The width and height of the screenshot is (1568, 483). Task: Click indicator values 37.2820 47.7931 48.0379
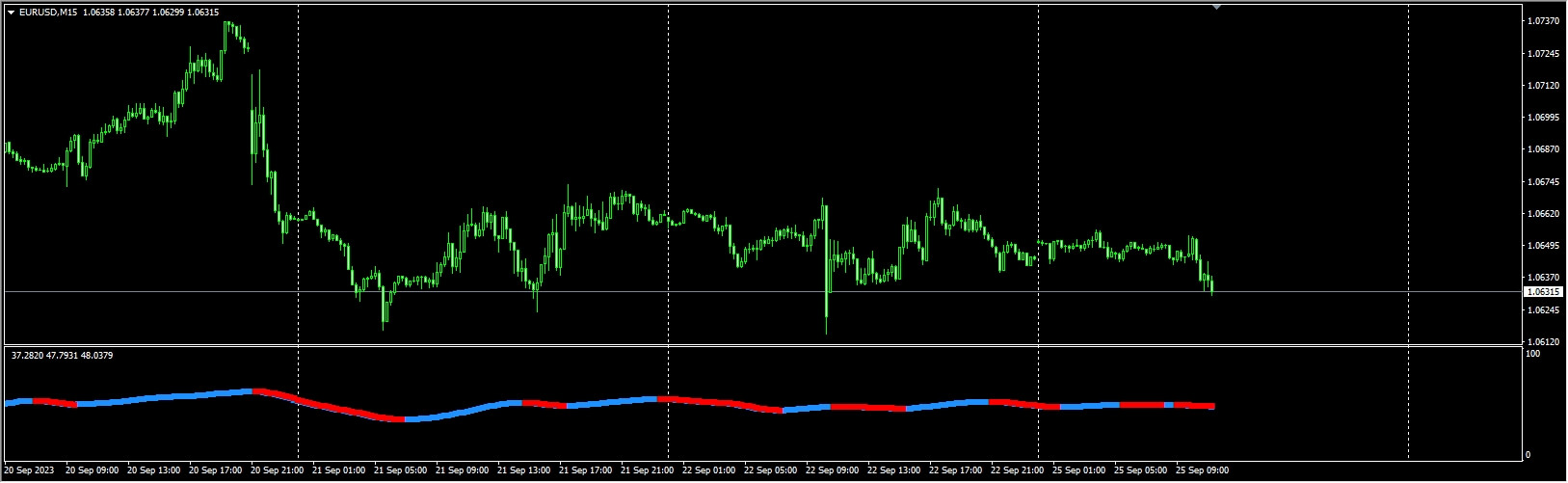pyautogui.click(x=62, y=356)
